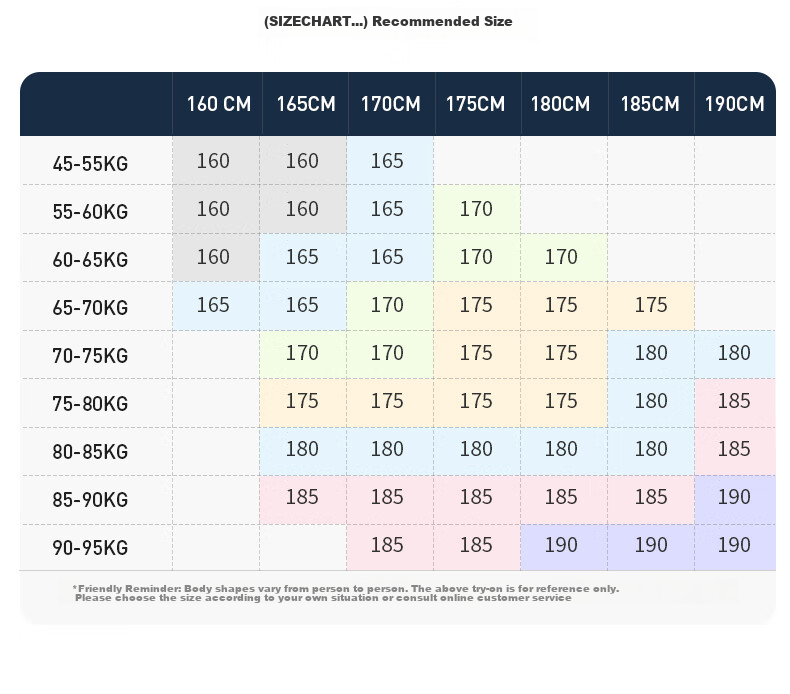Choose 185 under 165CM in 85-90KG row

(302, 497)
